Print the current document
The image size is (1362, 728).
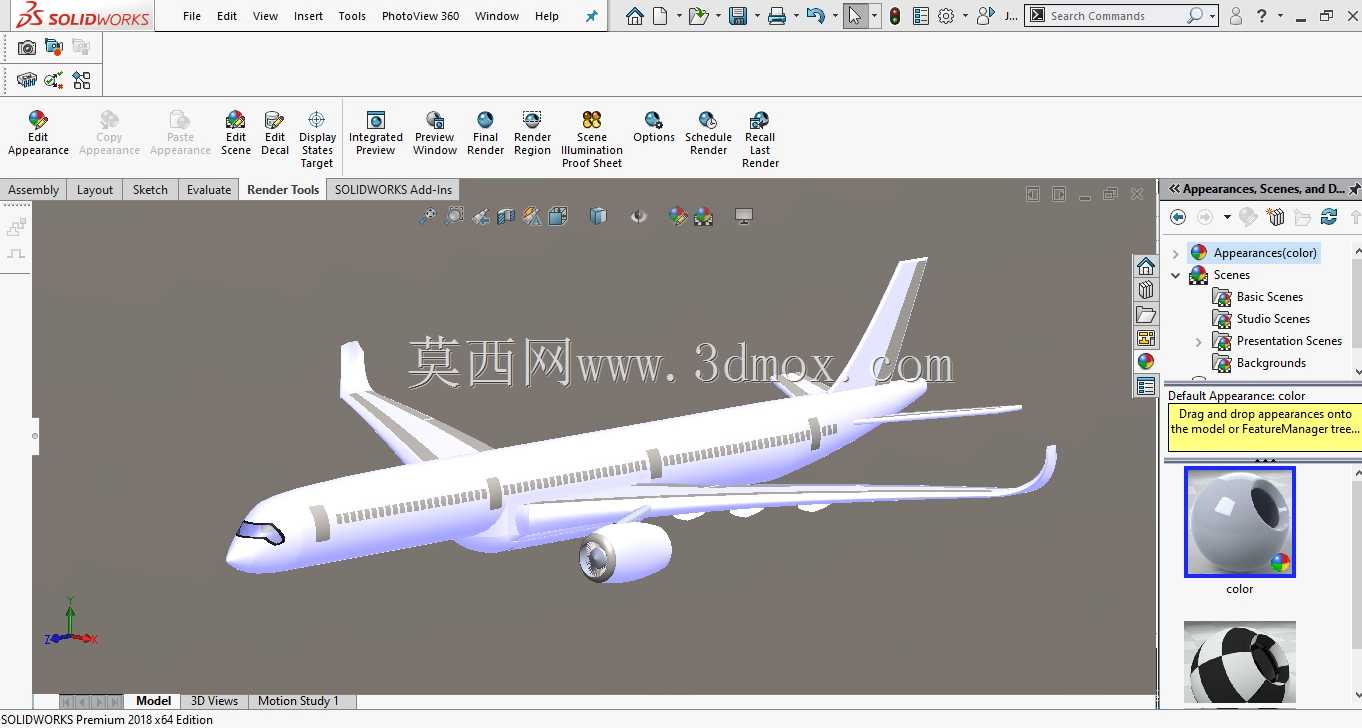point(777,16)
